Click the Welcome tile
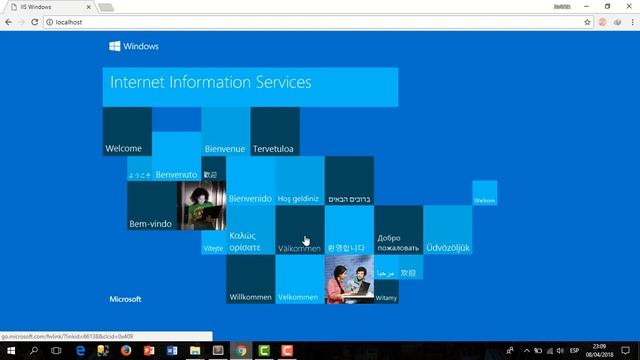Screen dimensions: 640x360 127,131
